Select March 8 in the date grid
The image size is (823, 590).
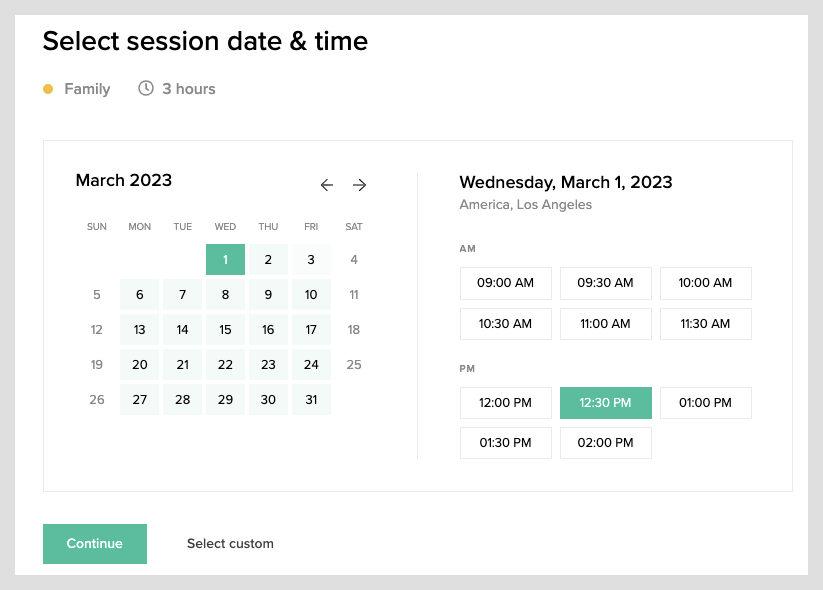225,294
